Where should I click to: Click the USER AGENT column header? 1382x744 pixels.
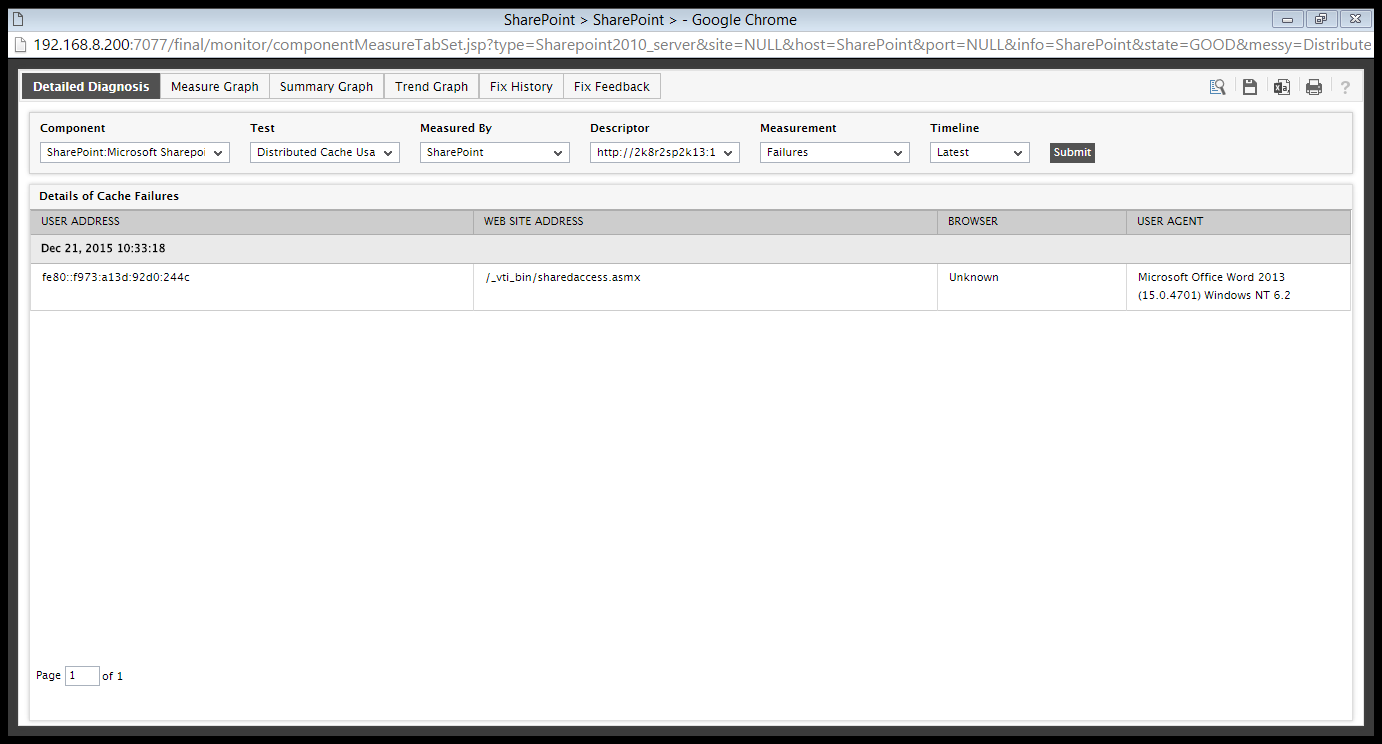[x=1238, y=221]
